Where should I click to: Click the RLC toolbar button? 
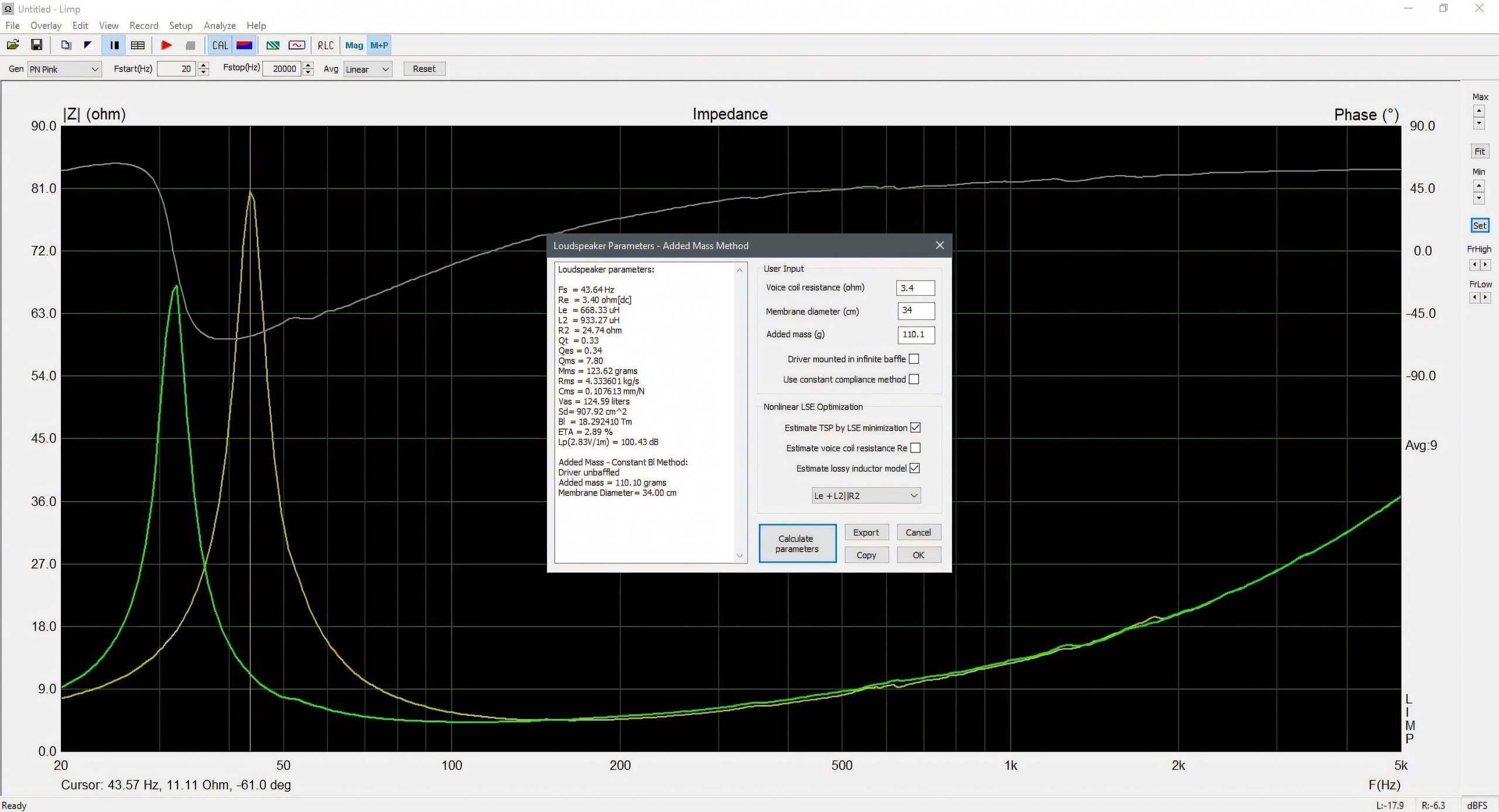326,45
